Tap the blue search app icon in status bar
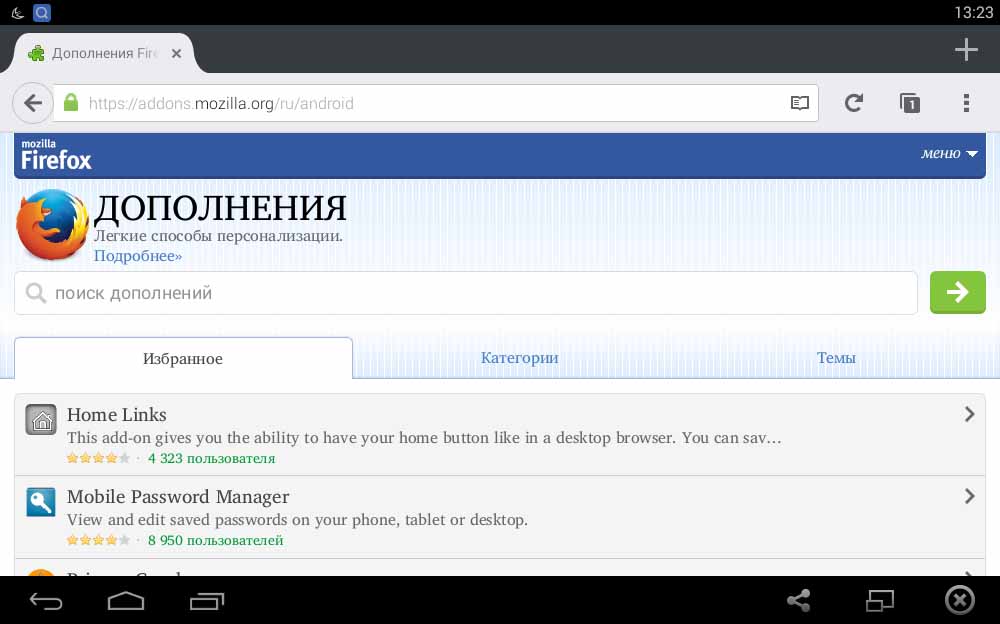This screenshot has width=1000, height=624. [42, 13]
